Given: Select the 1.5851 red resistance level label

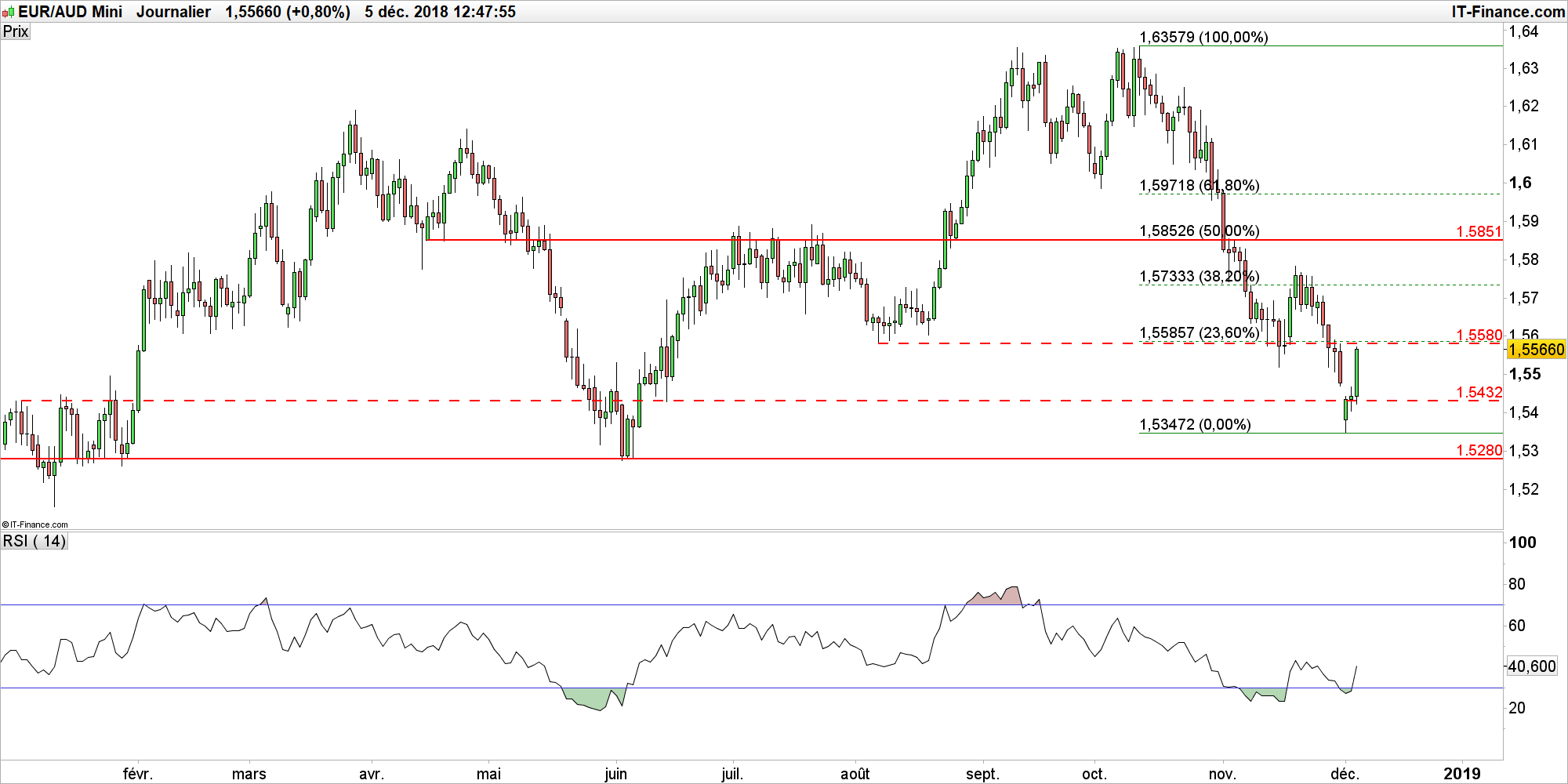Looking at the screenshot, I should (x=1479, y=231).
